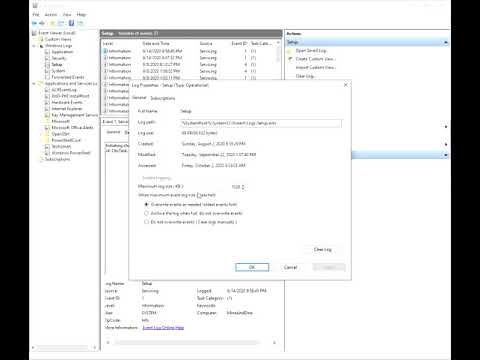Click the Event ID column header
The width and height of the screenshot is (480, 360).
[239, 44]
